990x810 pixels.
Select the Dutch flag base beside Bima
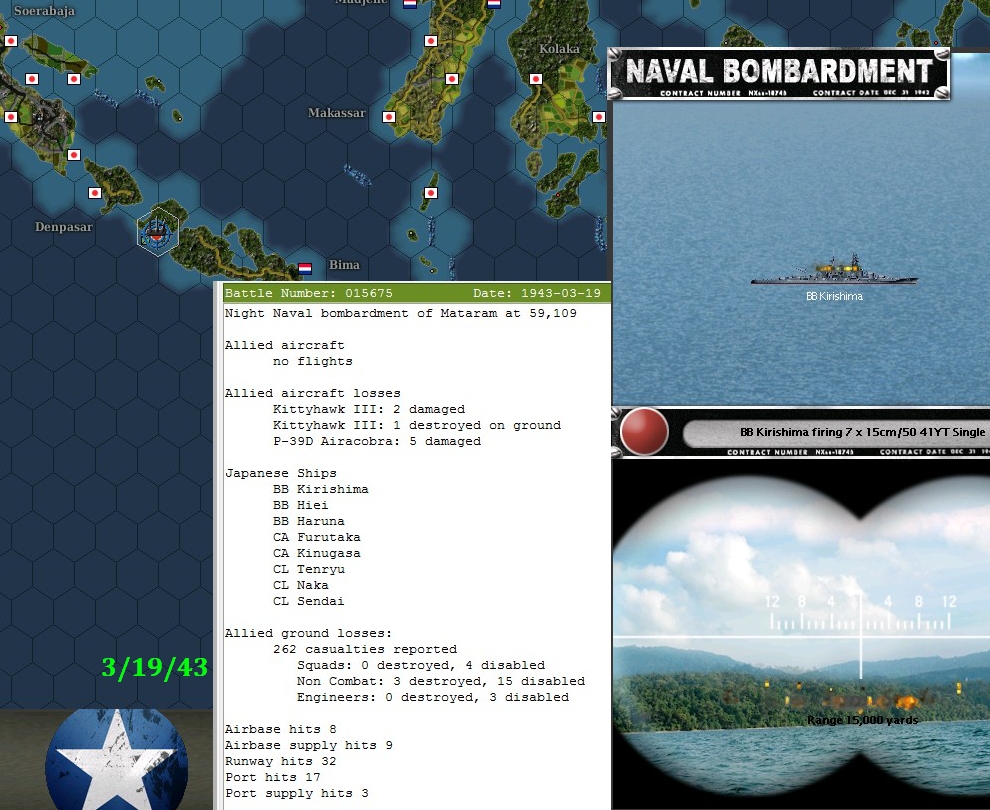tap(305, 268)
